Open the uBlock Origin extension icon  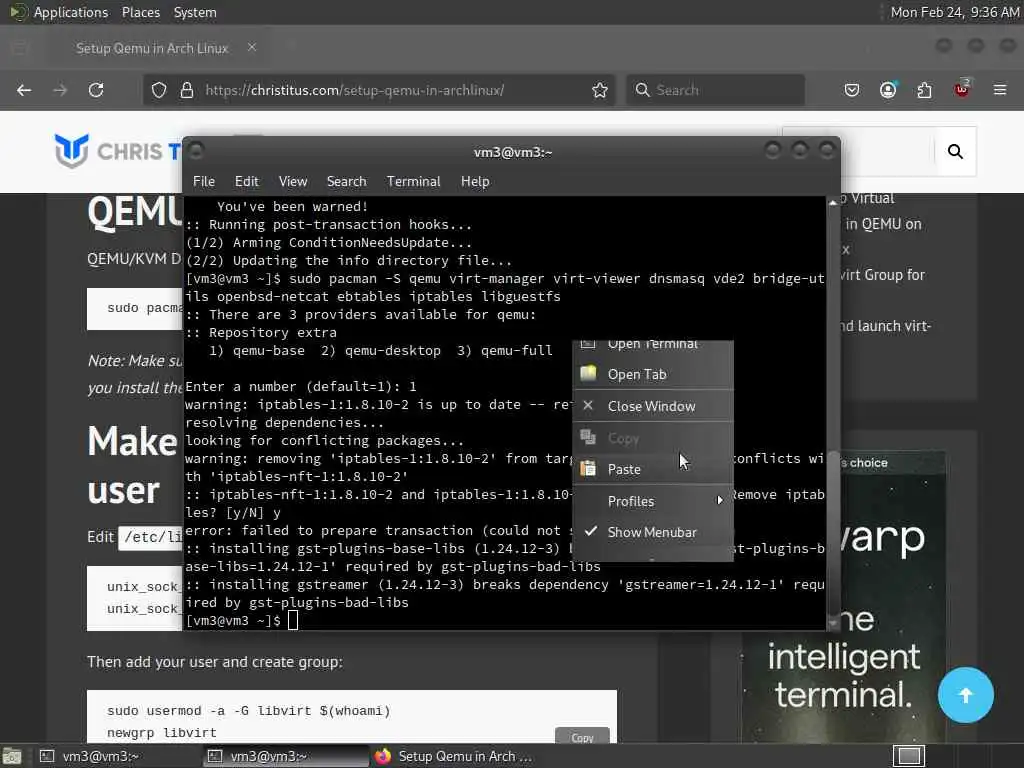[x=962, y=89]
